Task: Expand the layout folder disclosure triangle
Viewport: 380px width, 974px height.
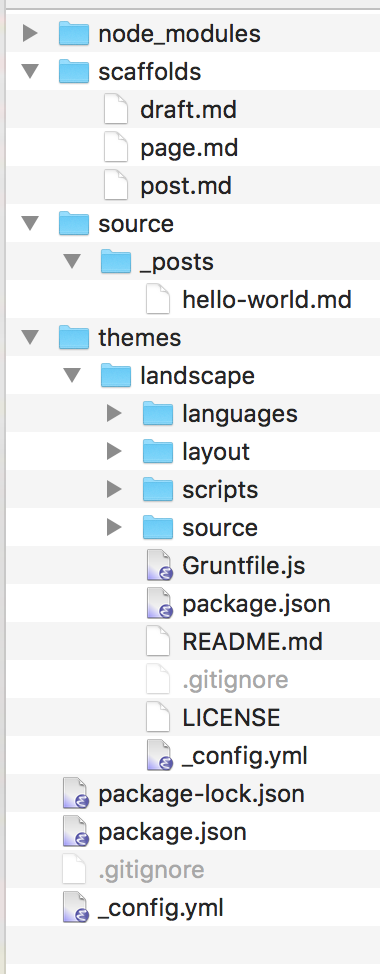Action: point(114,451)
